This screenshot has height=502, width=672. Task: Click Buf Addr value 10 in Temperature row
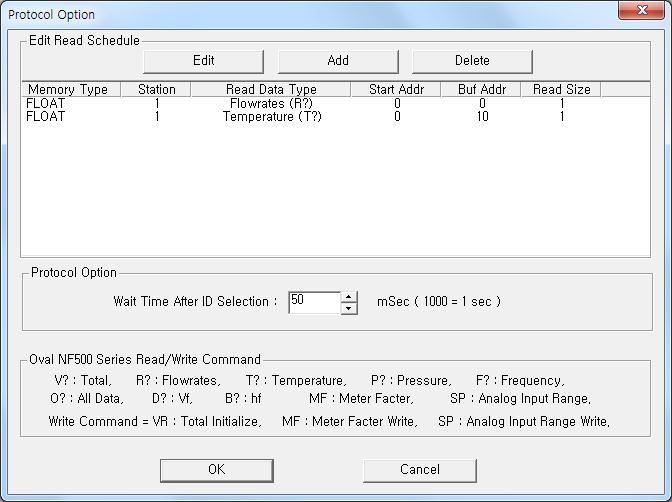pos(481,116)
